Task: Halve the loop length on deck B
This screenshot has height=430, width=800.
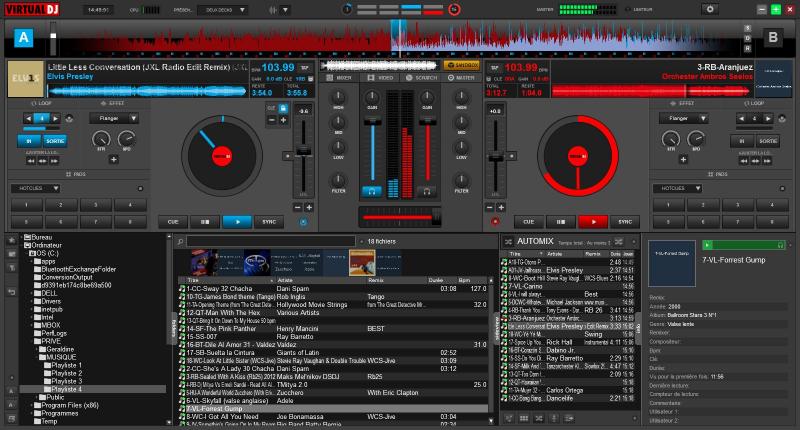Action: click(x=741, y=118)
